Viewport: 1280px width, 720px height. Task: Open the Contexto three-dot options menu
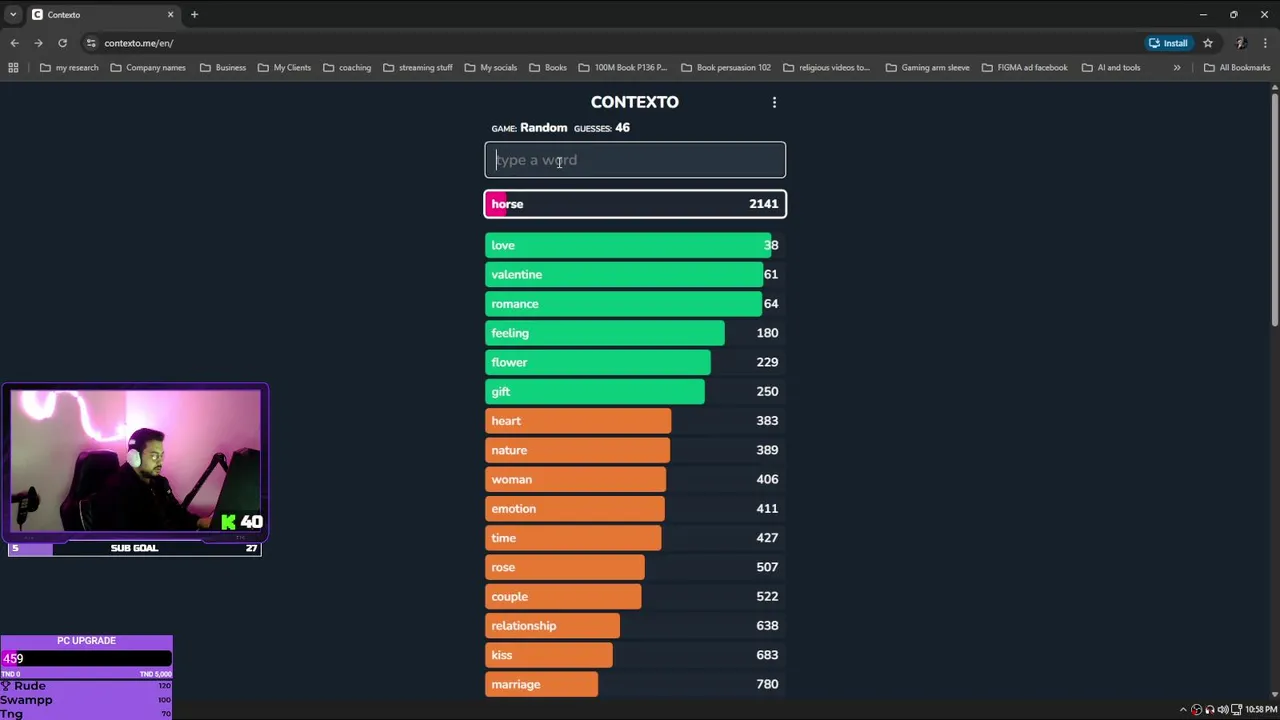[x=774, y=102]
